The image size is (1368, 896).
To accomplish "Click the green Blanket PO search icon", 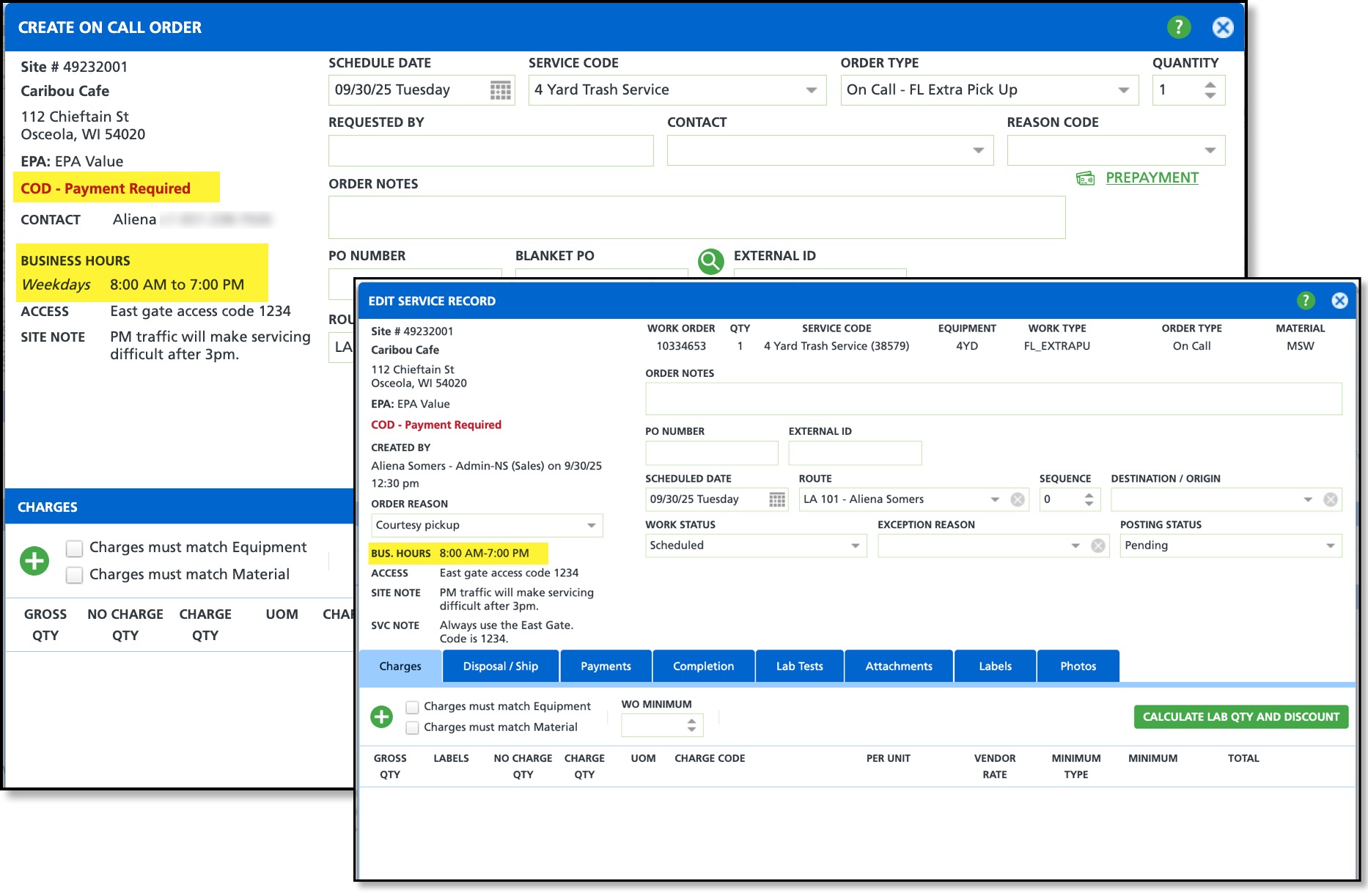I will point(710,261).
